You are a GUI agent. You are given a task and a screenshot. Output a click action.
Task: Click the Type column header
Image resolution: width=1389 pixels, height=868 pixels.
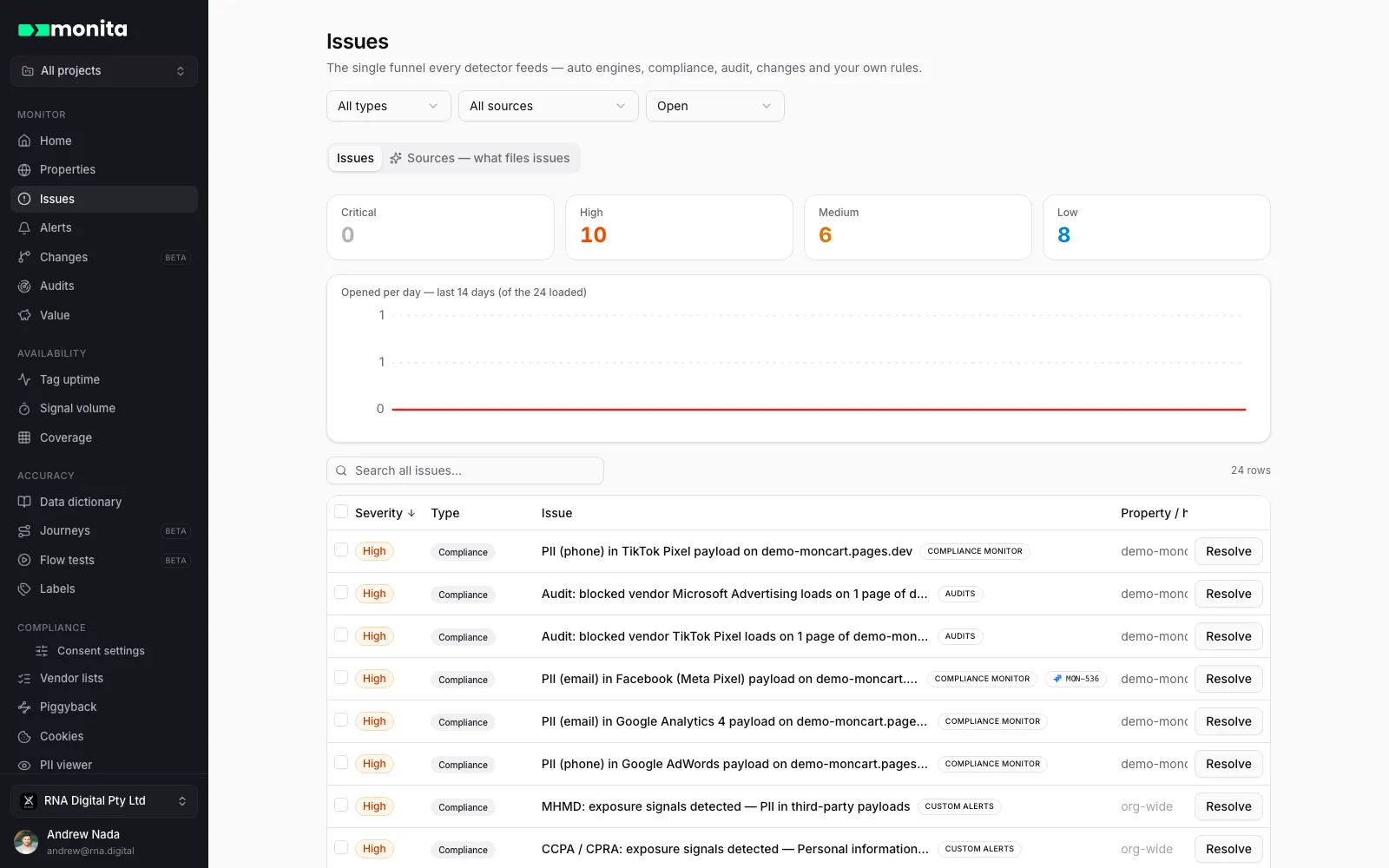pos(445,513)
